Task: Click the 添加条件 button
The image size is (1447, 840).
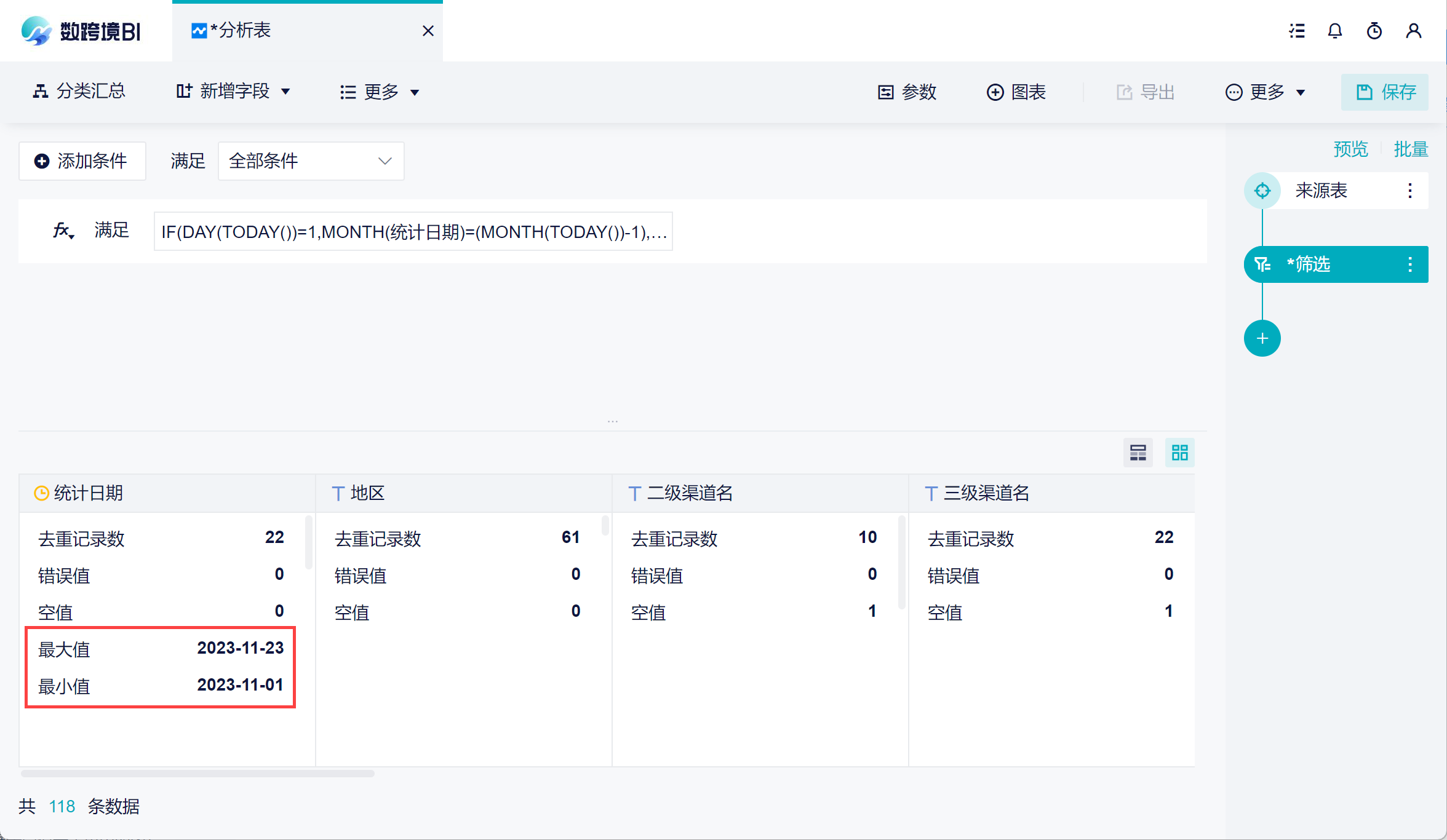Action: 82,161
